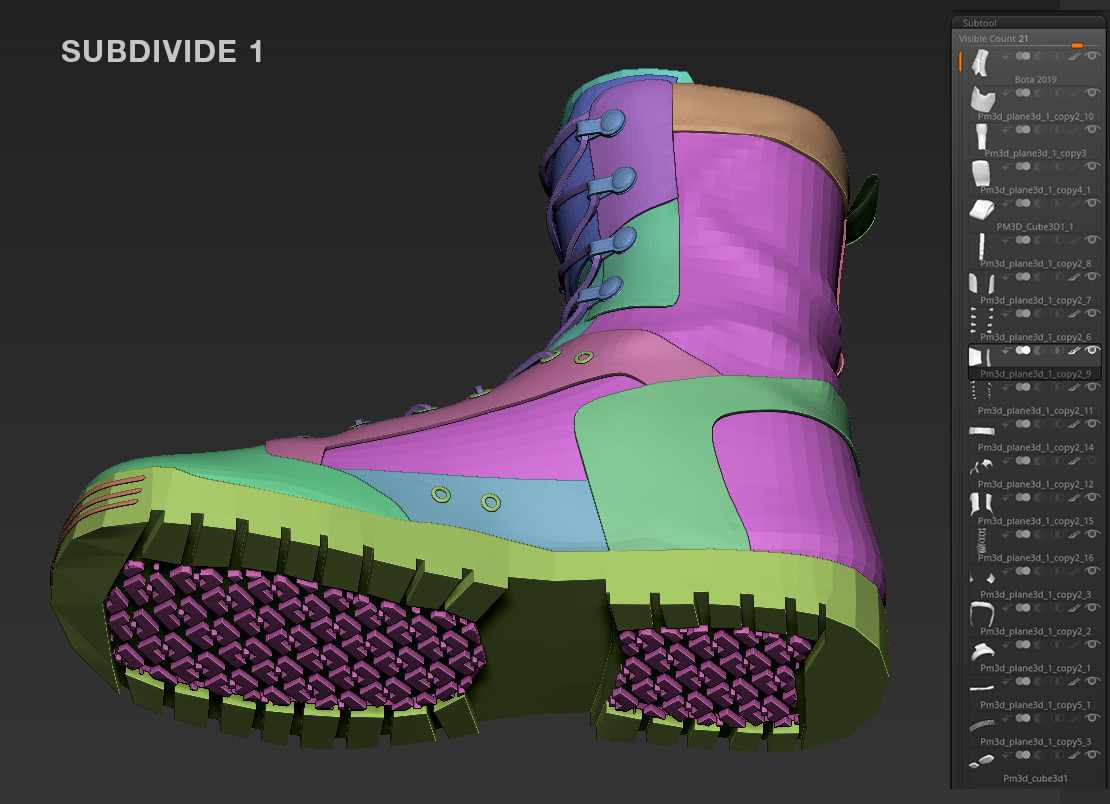Click the circles icon on Pm3d_plane3d_1_copy2_16

[1023, 534]
